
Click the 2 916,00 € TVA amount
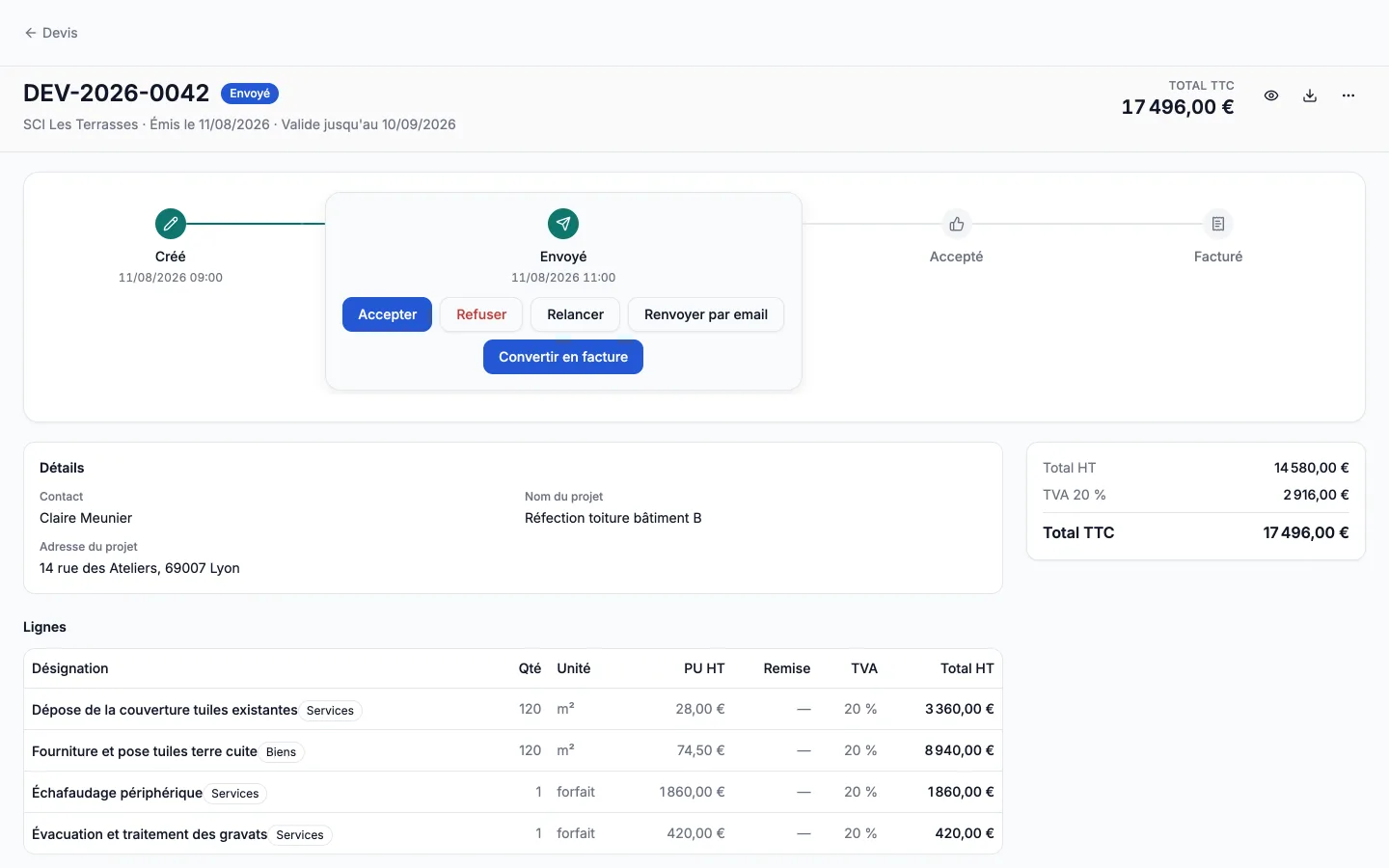[x=1316, y=495]
